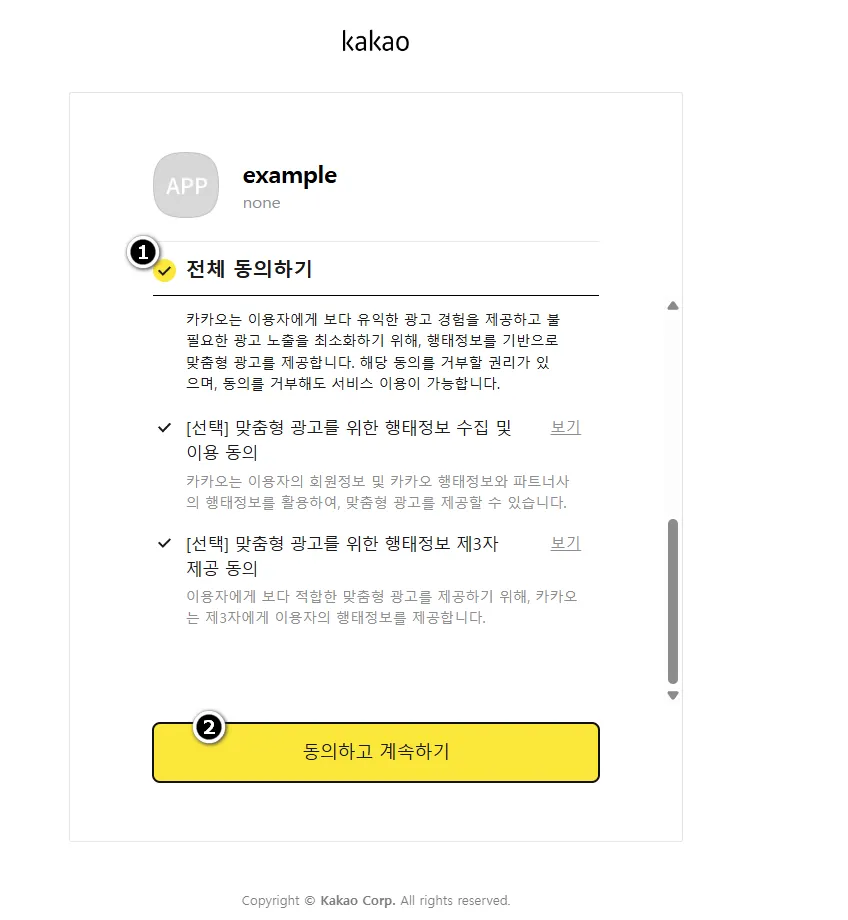Click the scroll up arrow of the consent list
The image size is (848, 920).
pyautogui.click(x=673, y=306)
